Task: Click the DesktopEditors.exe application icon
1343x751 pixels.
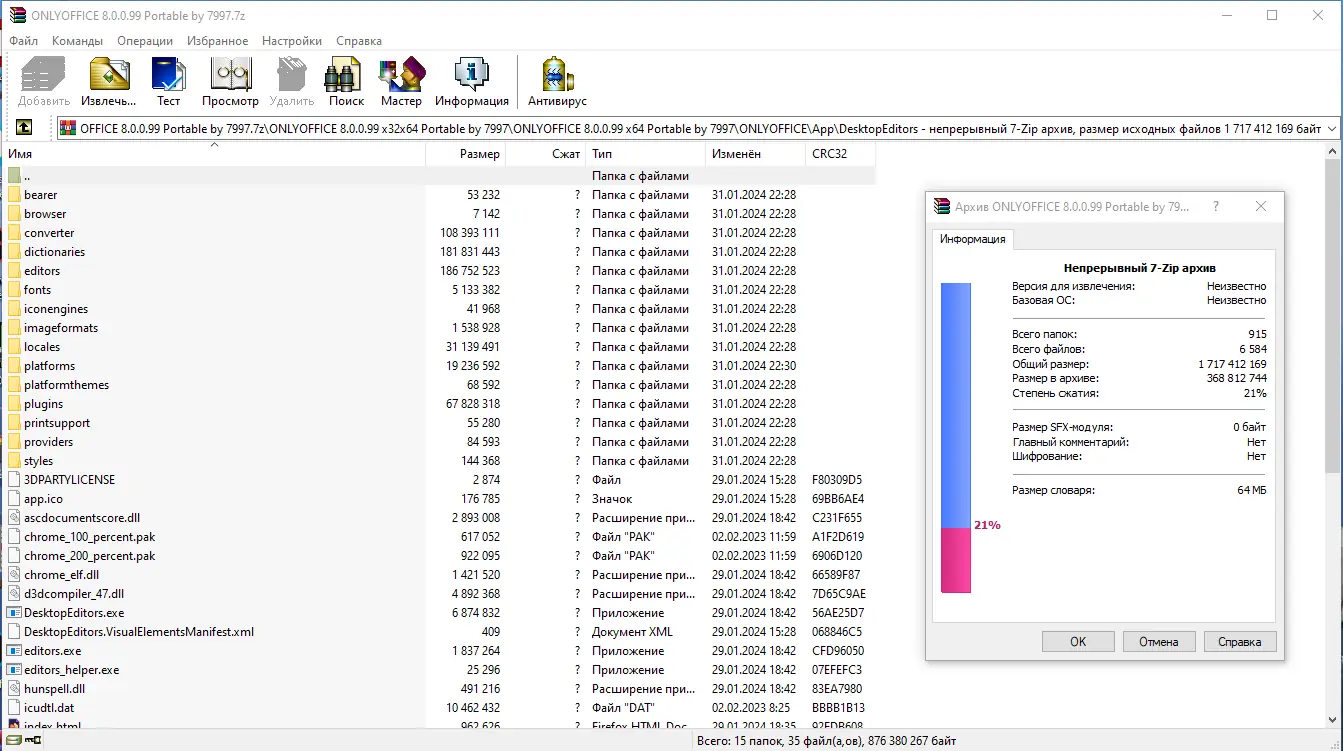Action: click(x=14, y=613)
